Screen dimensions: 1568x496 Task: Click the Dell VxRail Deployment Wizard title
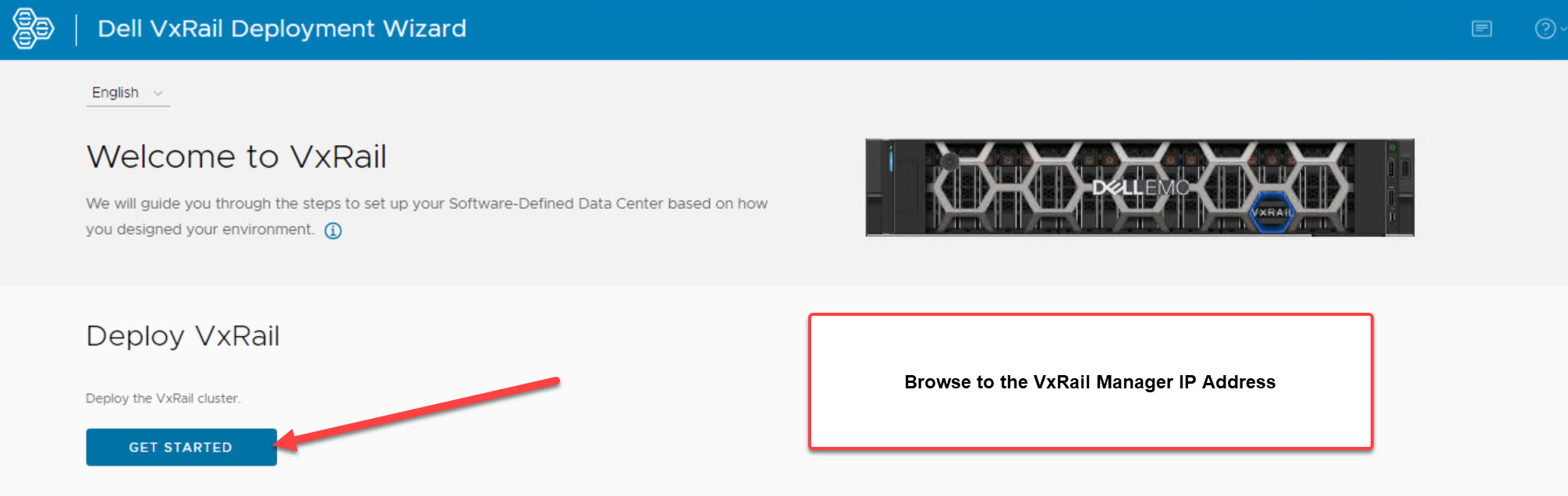[282, 29]
